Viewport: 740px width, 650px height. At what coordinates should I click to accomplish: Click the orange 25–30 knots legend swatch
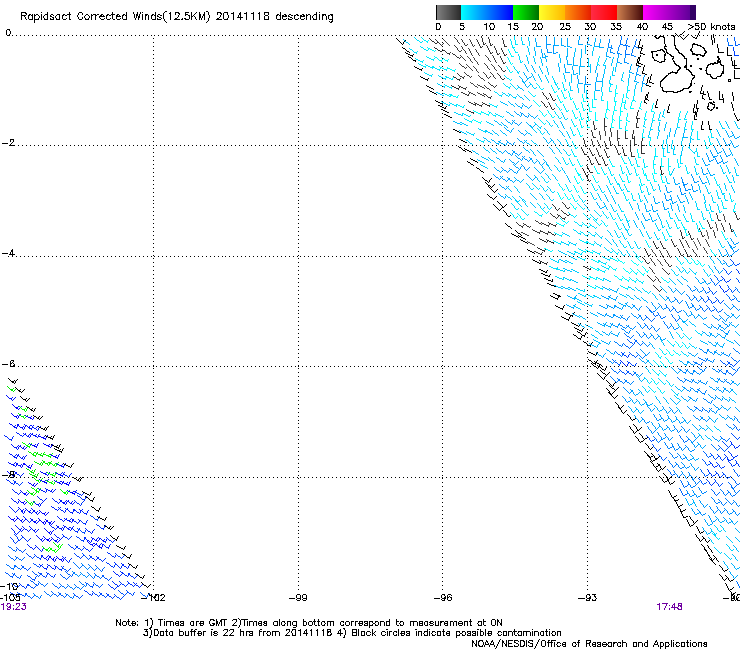click(578, 12)
